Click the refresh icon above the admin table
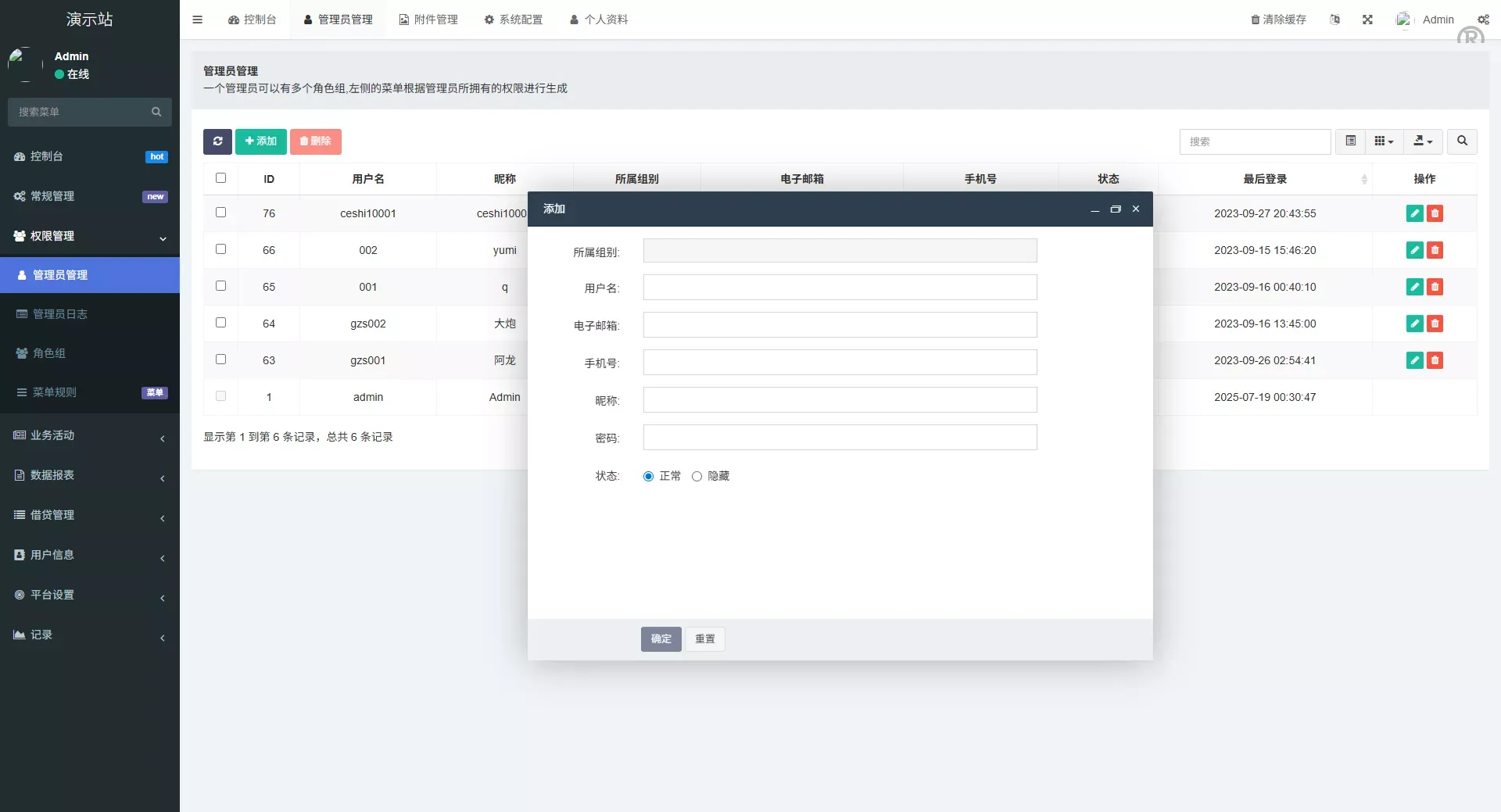This screenshot has height=812, width=1501. tap(217, 141)
